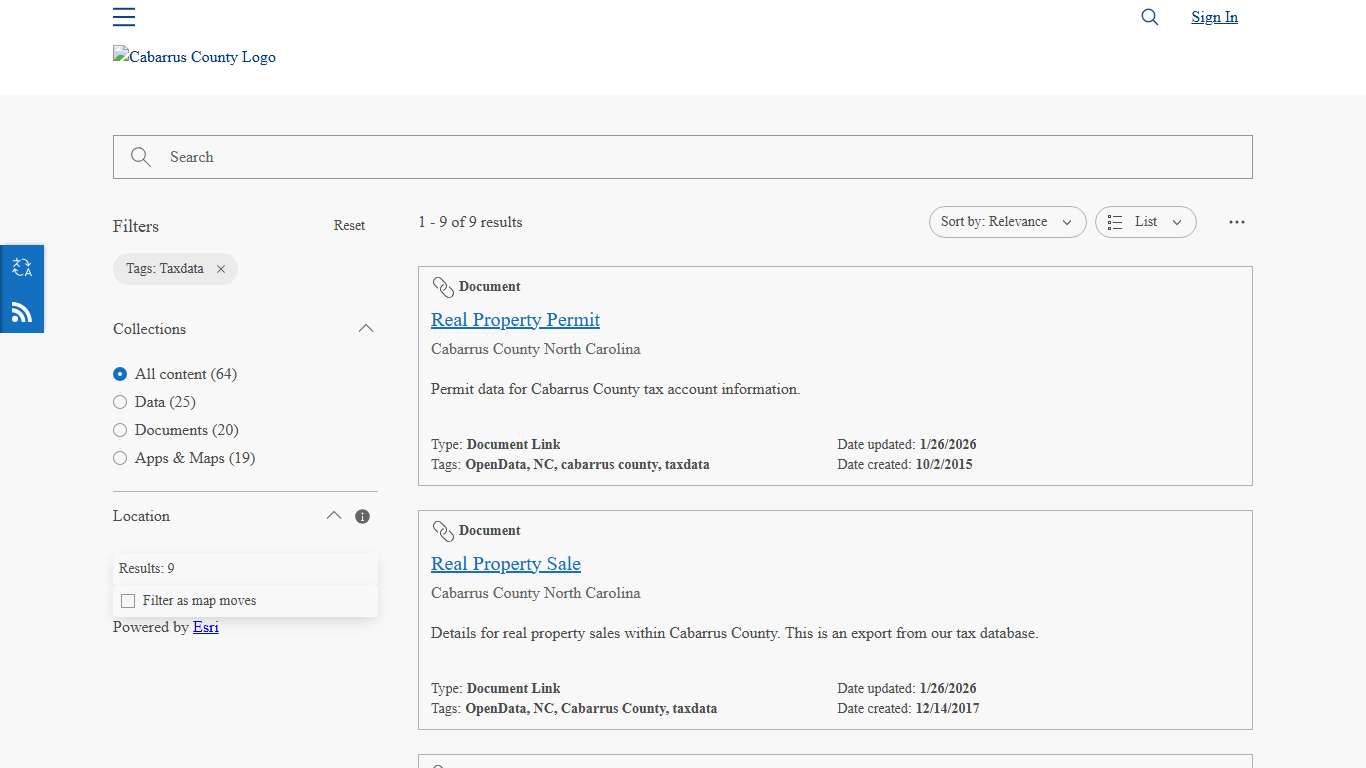Screen dimensions: 1366x768
Task: Click the search magnifier icon top right
Action: click(1149, 17)
